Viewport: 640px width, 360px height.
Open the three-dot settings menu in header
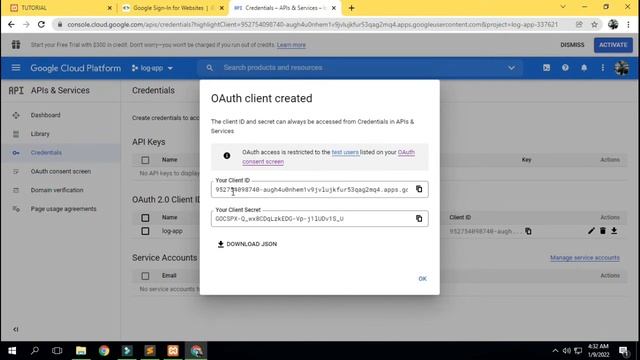point(602,68)
